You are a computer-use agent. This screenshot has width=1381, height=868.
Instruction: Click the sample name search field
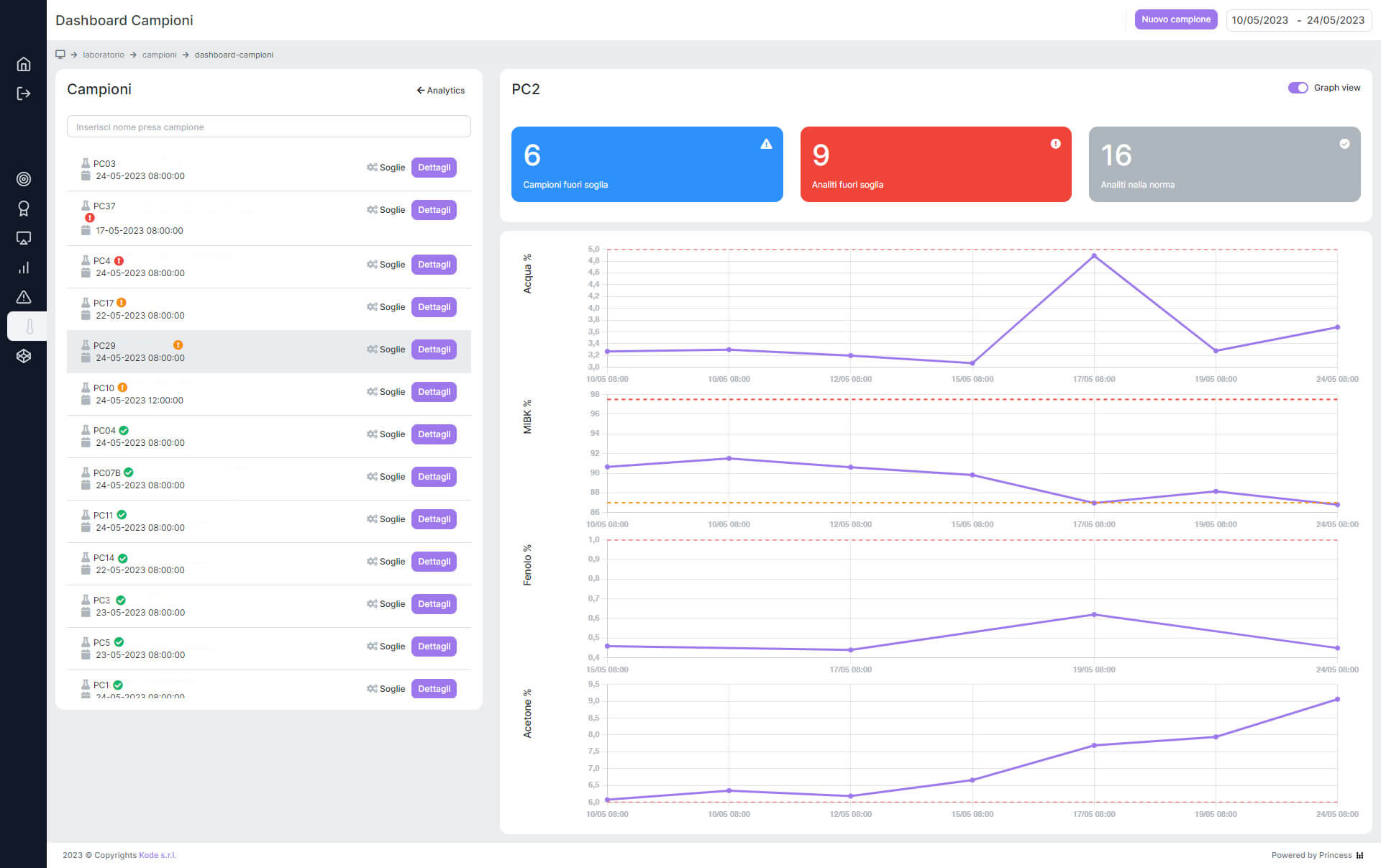click(268, 127)
